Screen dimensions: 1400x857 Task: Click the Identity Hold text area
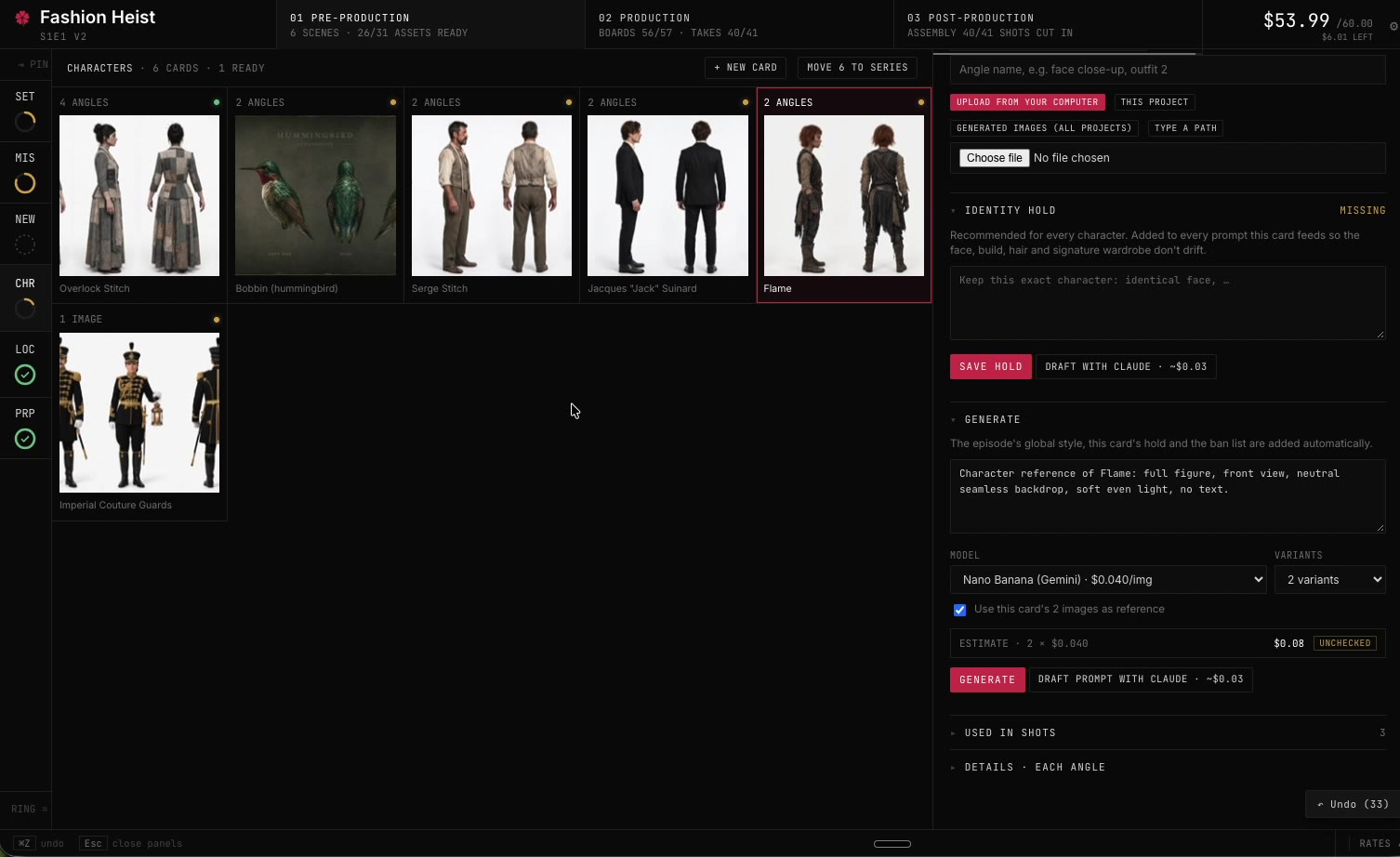[1168, 303]
